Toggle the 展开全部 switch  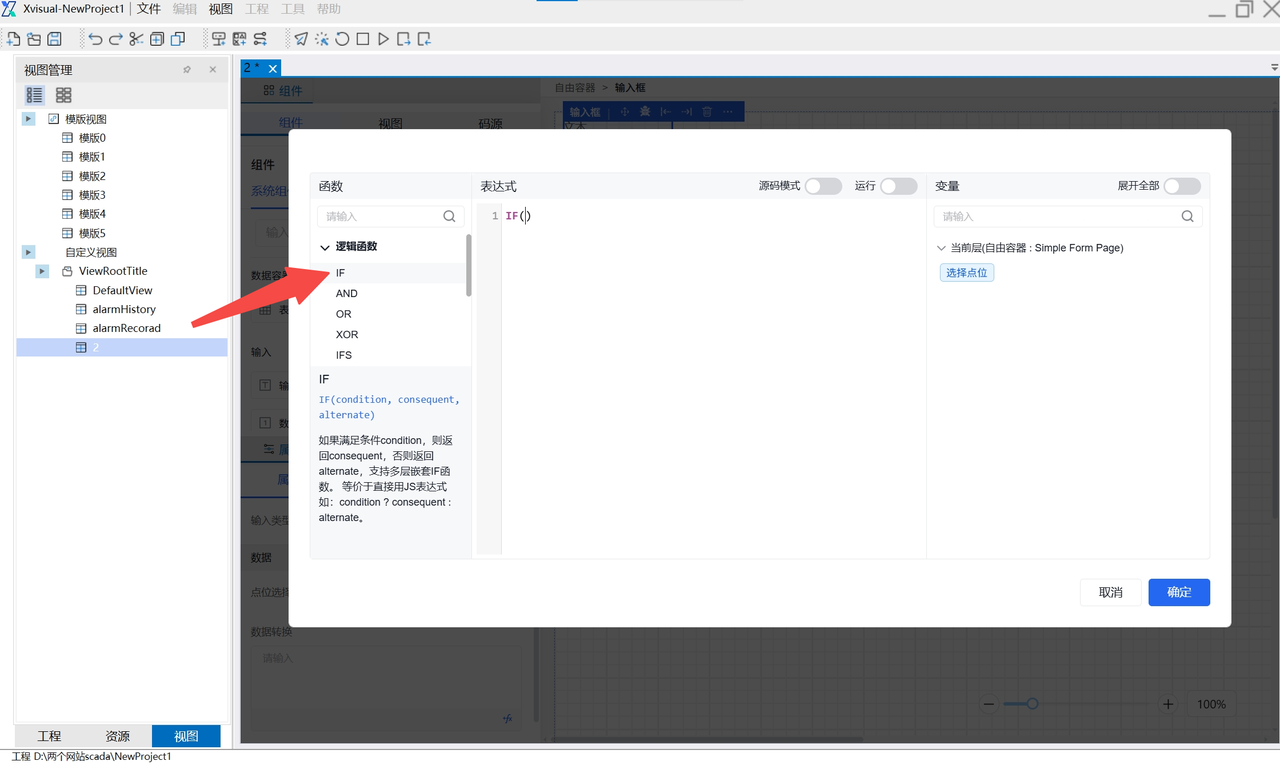[1182, 186]
